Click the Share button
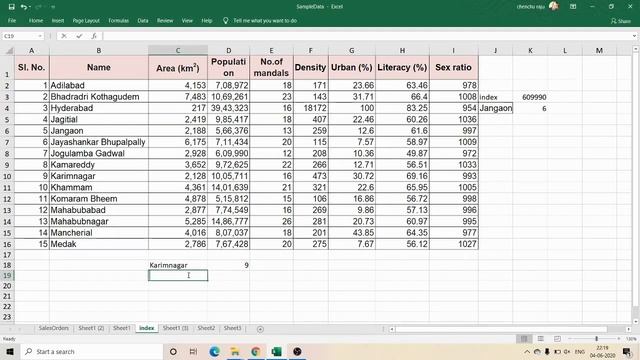Screen dimensions: 640x360 620,20
